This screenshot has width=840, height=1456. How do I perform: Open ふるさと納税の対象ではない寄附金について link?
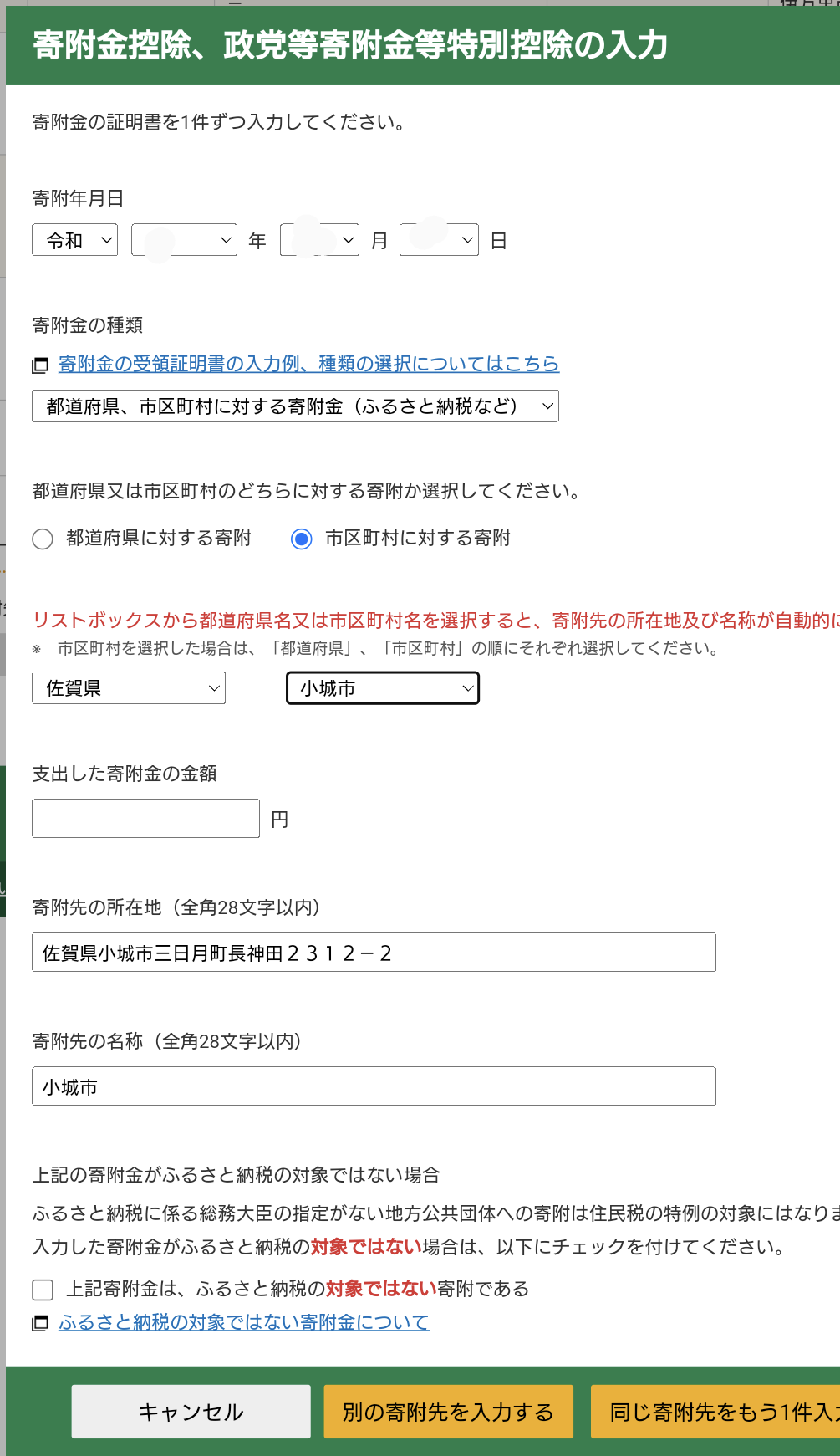point(243,1322)
